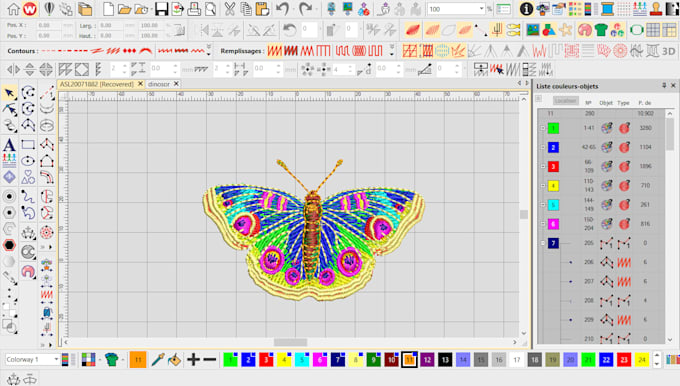
Task: Save the design with the floppy disk icon
Action: 161,9
